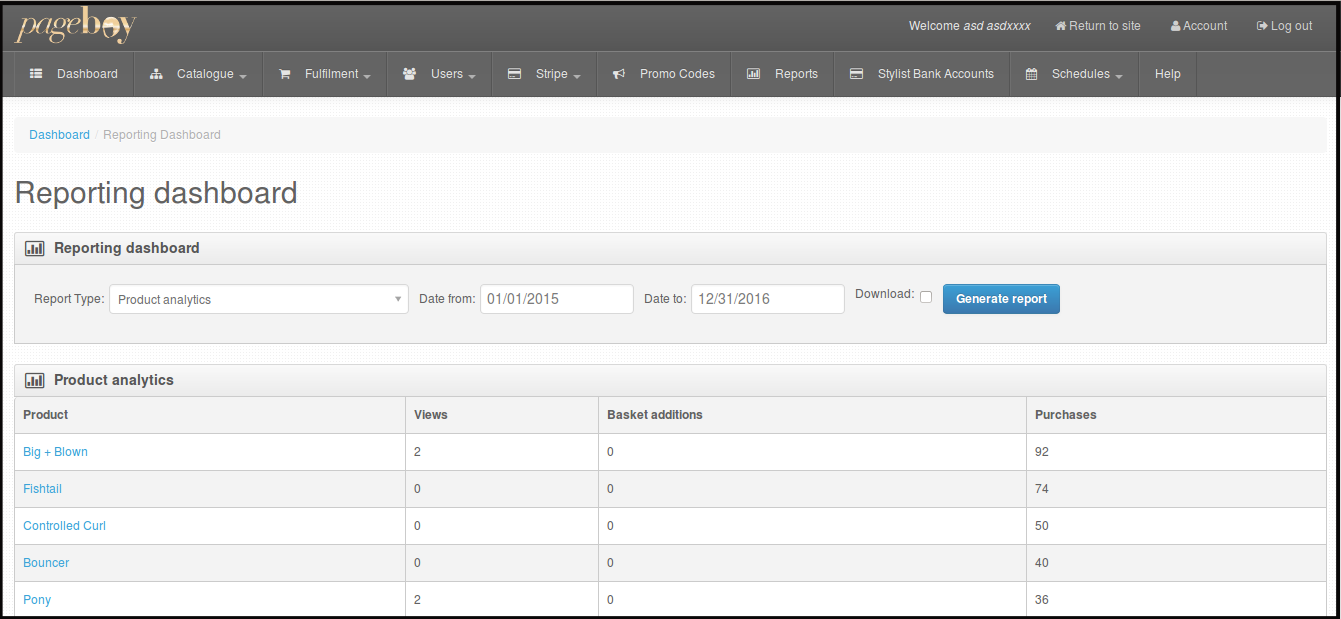The height and width of the screenshot is (619, 1341).
Task: Click the Generate report button
Action: click(1001, 299)
